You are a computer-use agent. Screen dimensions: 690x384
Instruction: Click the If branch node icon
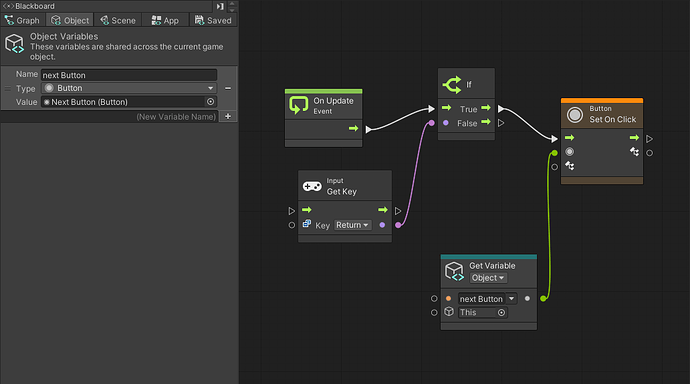[452, 84]
